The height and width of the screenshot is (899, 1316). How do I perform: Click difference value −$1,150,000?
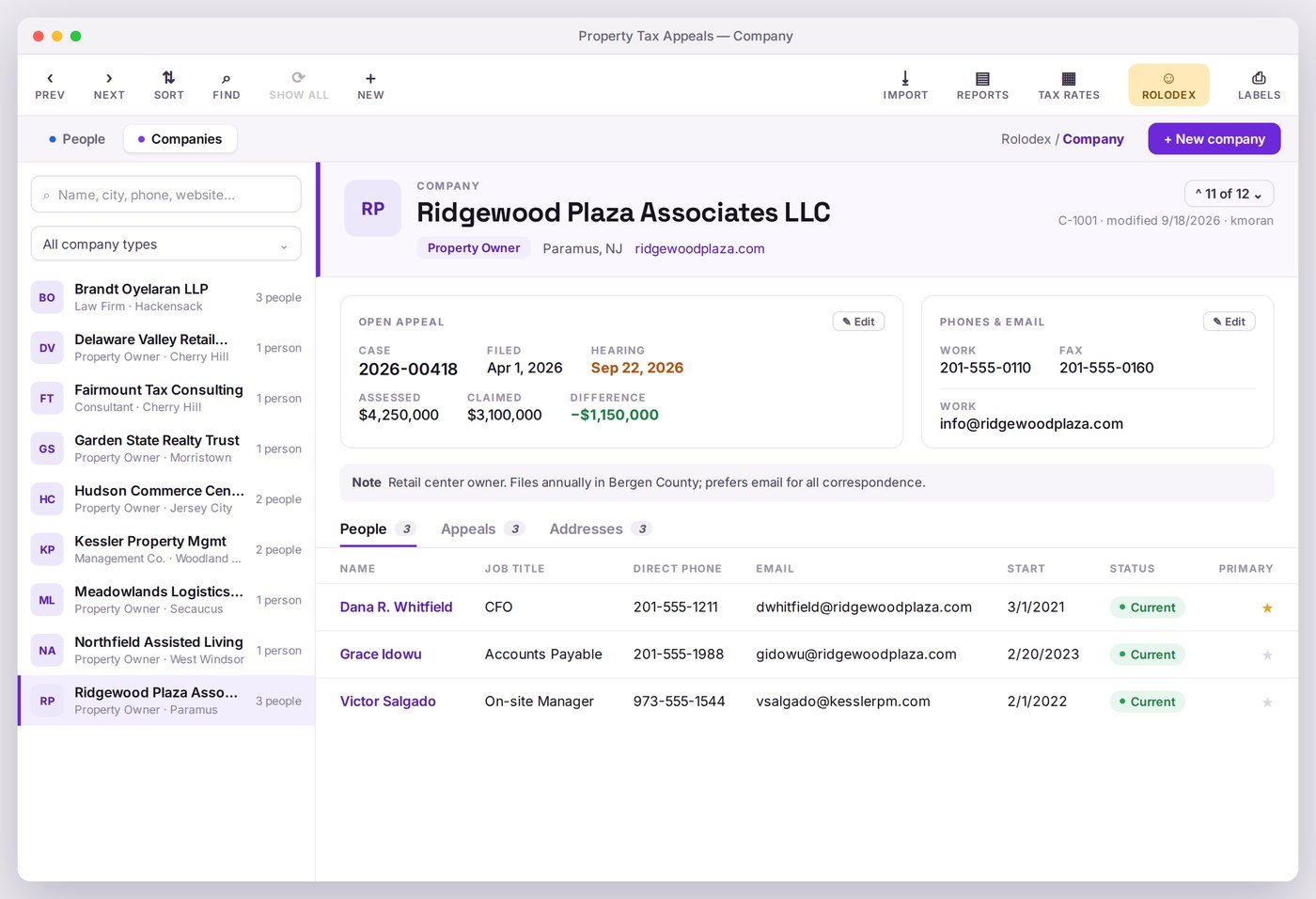615,416
